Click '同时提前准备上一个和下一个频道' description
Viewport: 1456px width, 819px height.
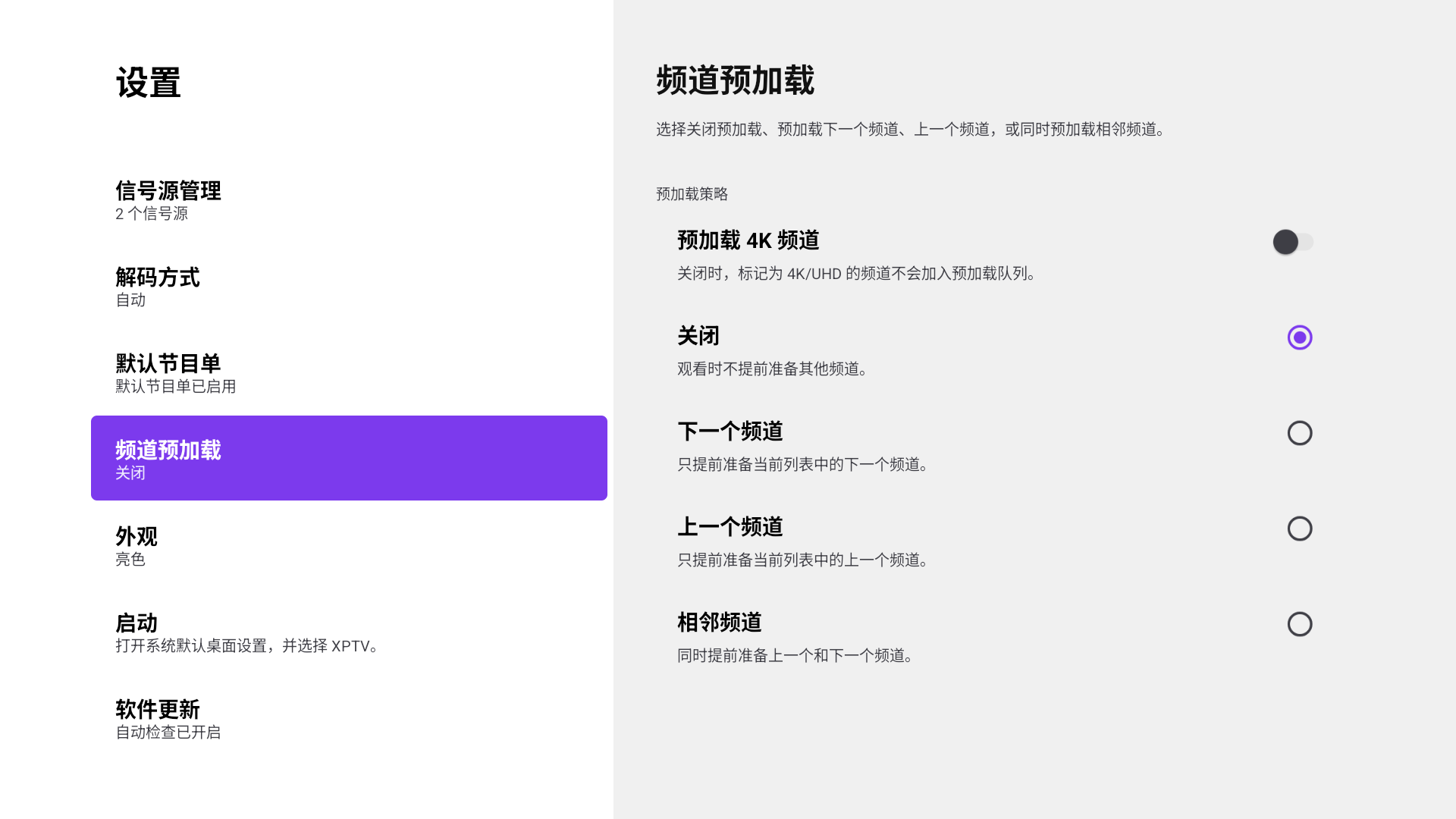(795, 655)
